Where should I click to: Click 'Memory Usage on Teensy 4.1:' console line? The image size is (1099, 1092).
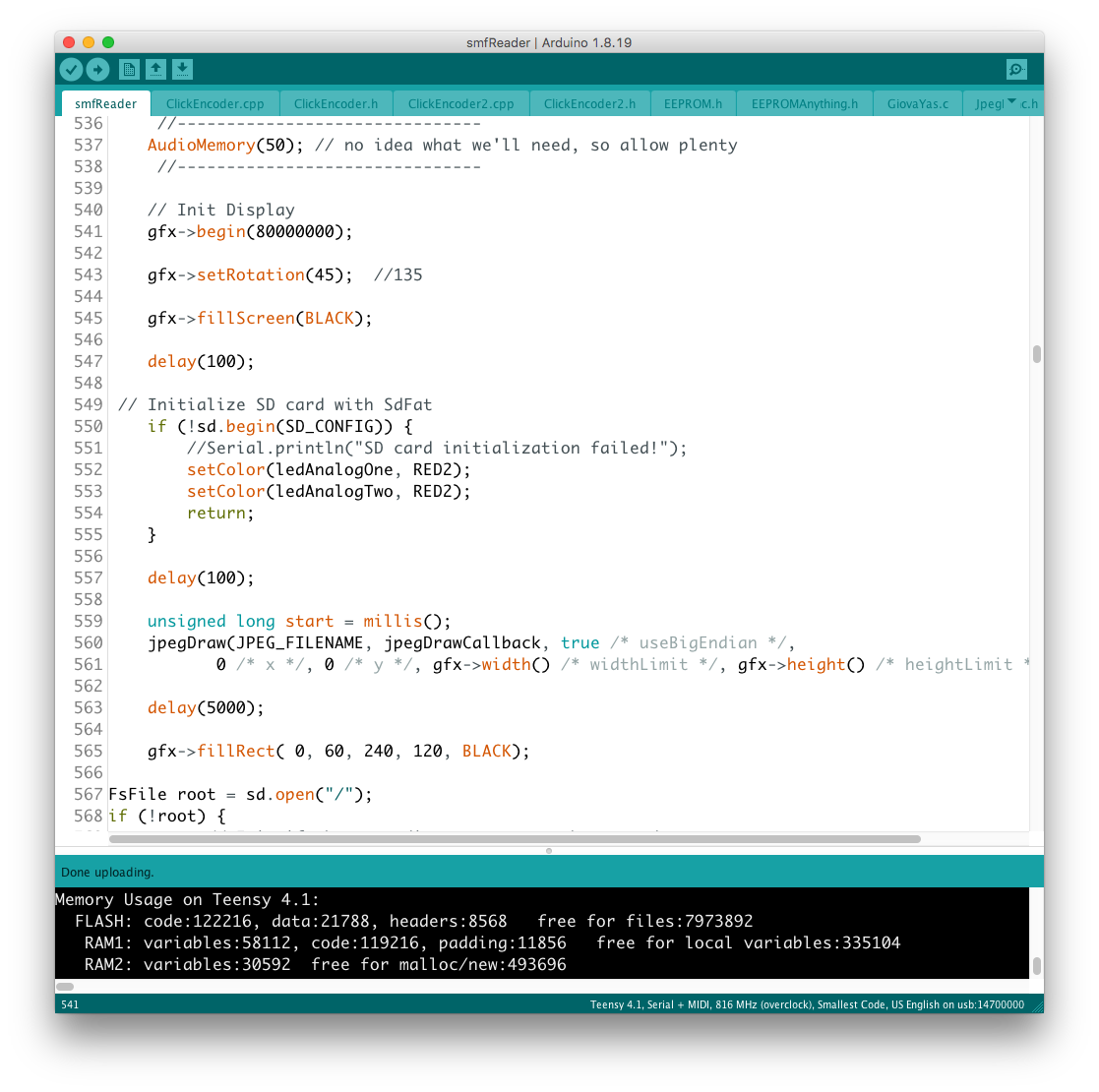[x=187, y=900]
